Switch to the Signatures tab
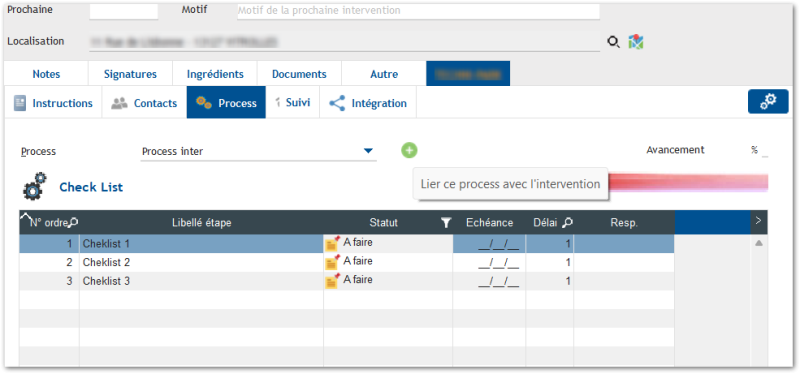800x374 pixels. click(x=130, y=74)
